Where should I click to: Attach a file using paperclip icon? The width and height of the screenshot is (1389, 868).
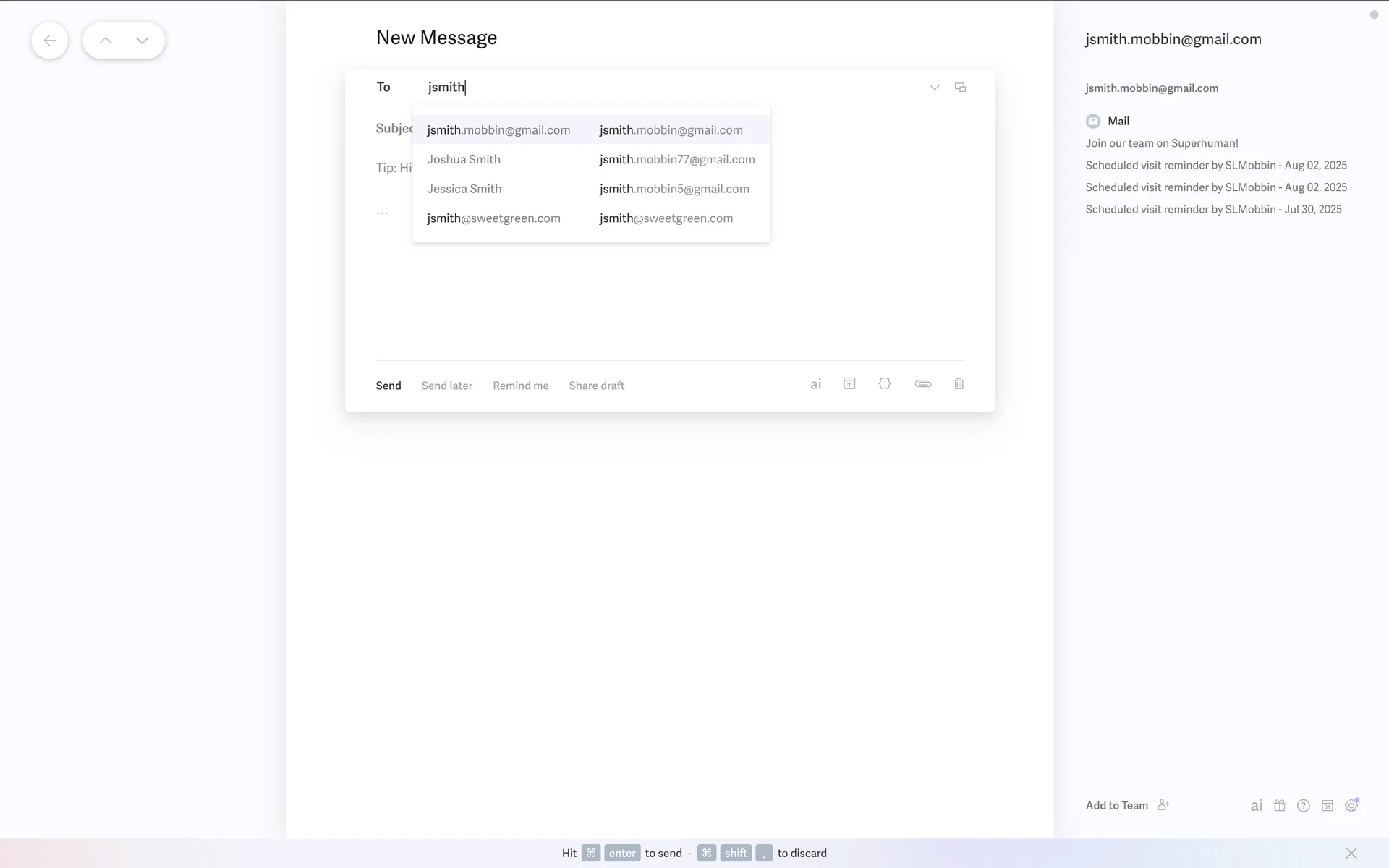pos(922,384)
